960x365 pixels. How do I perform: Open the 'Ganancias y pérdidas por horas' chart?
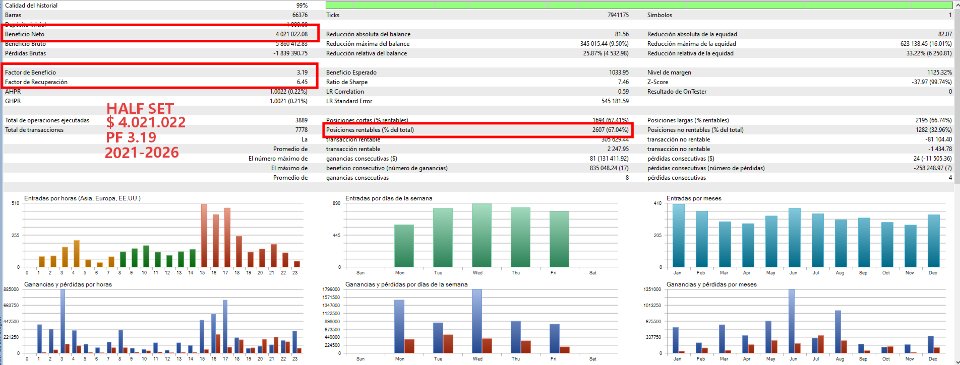[x=163, y=320]
